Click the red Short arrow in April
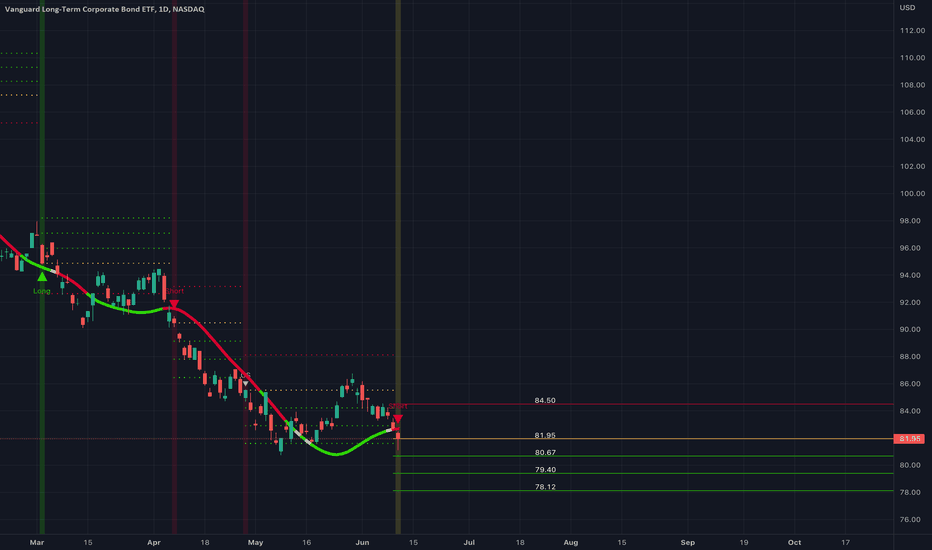The height and width of the screenshot is (550, 932). 174,304
